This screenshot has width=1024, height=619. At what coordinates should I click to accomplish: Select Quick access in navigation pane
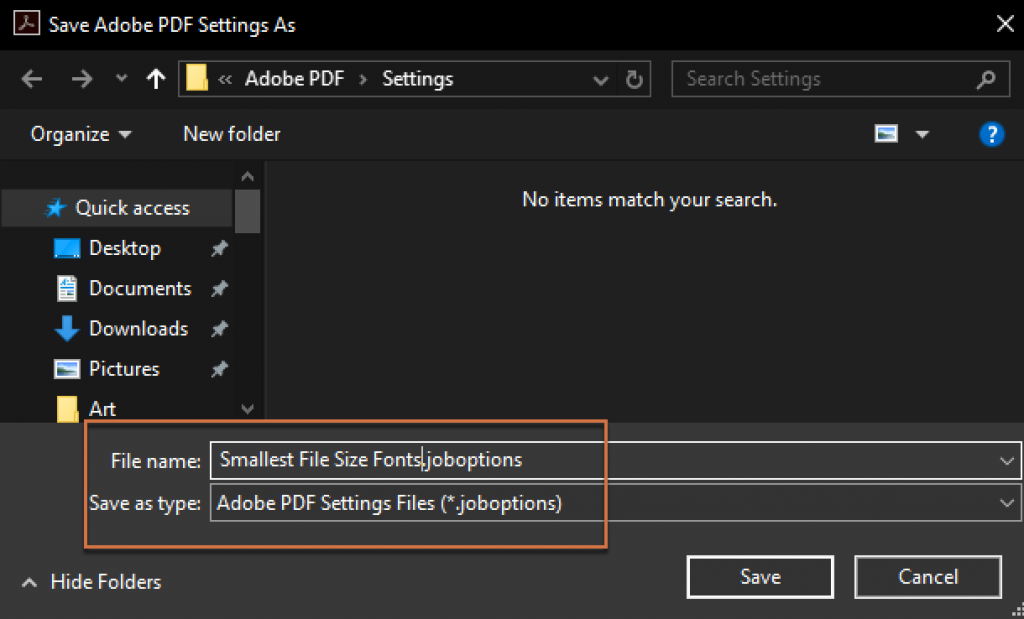click(117, 208)
